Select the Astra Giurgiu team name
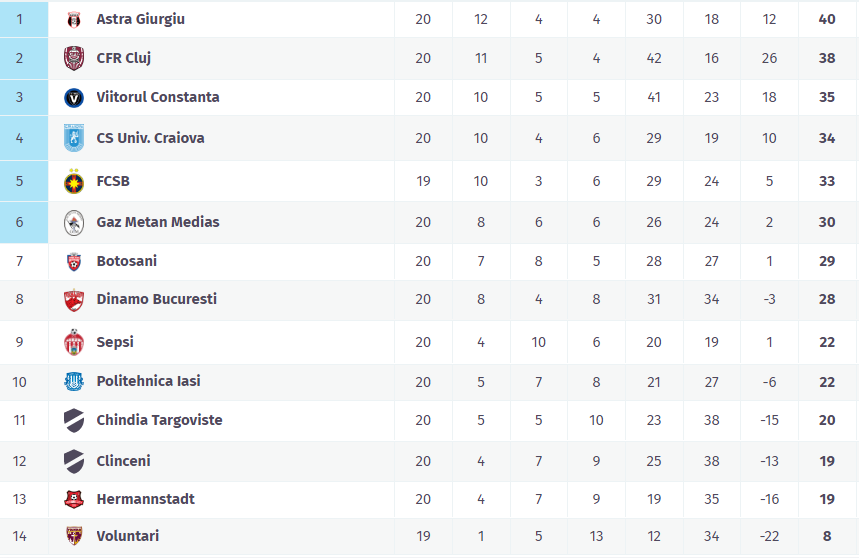 coord(140,19)
